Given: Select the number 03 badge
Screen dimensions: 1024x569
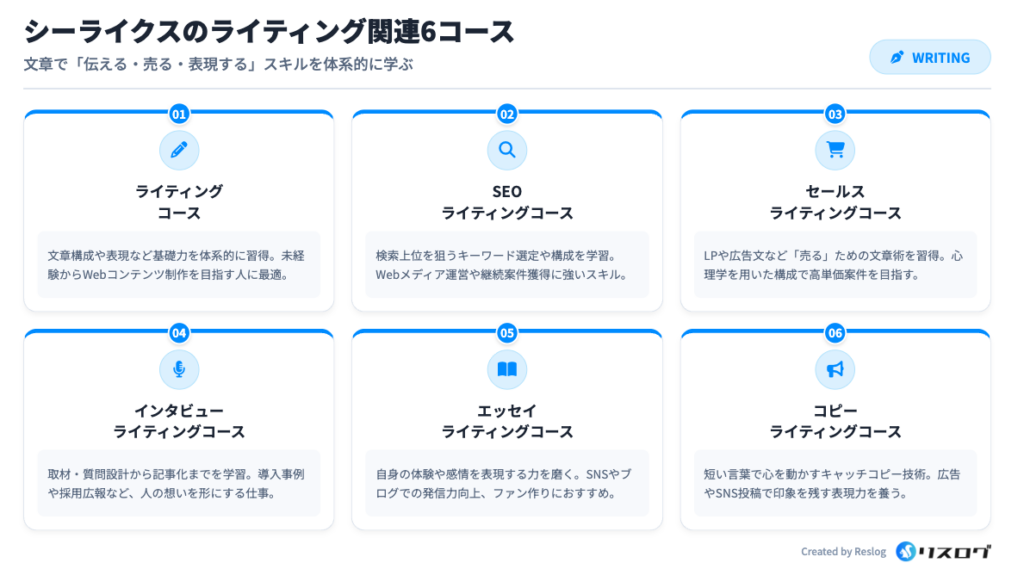Looking at the screenshot, I should (835, 114).
